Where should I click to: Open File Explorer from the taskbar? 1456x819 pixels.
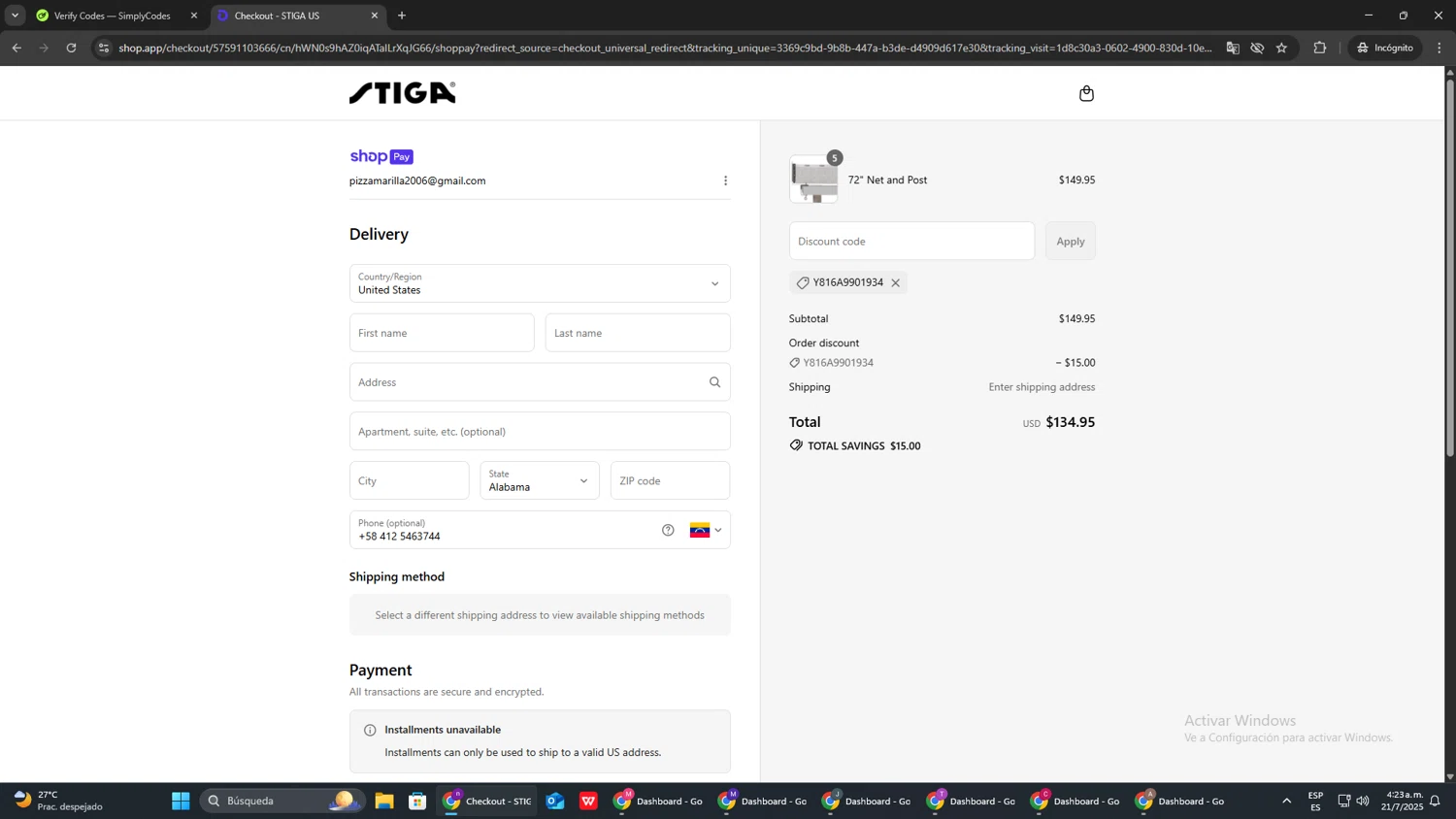pyautogui.click(x=384, y=801)
